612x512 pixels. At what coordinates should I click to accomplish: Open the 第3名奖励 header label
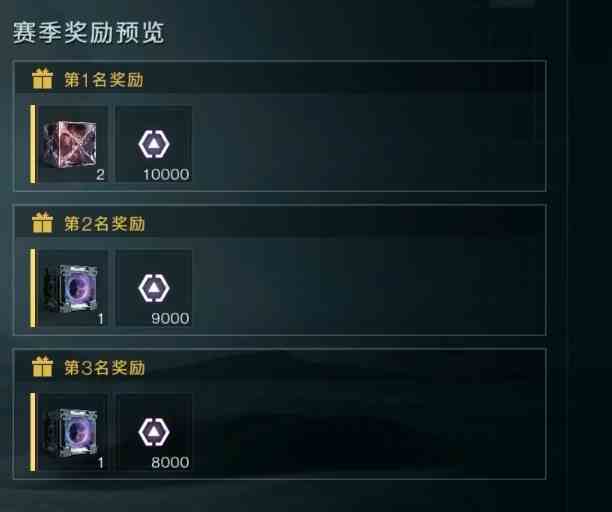pyautogui.click(x=104, y=368)
